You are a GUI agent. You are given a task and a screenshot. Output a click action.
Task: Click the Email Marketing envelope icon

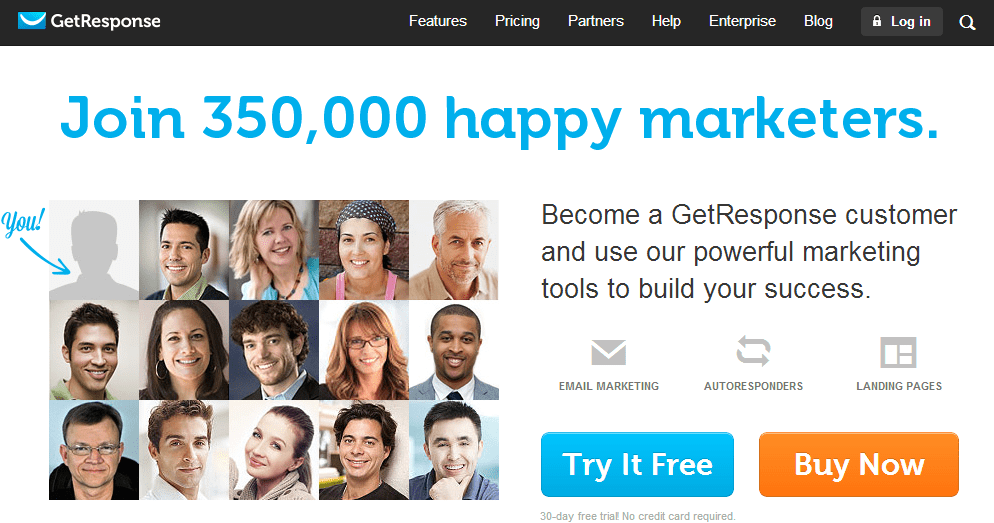point(609,352)
